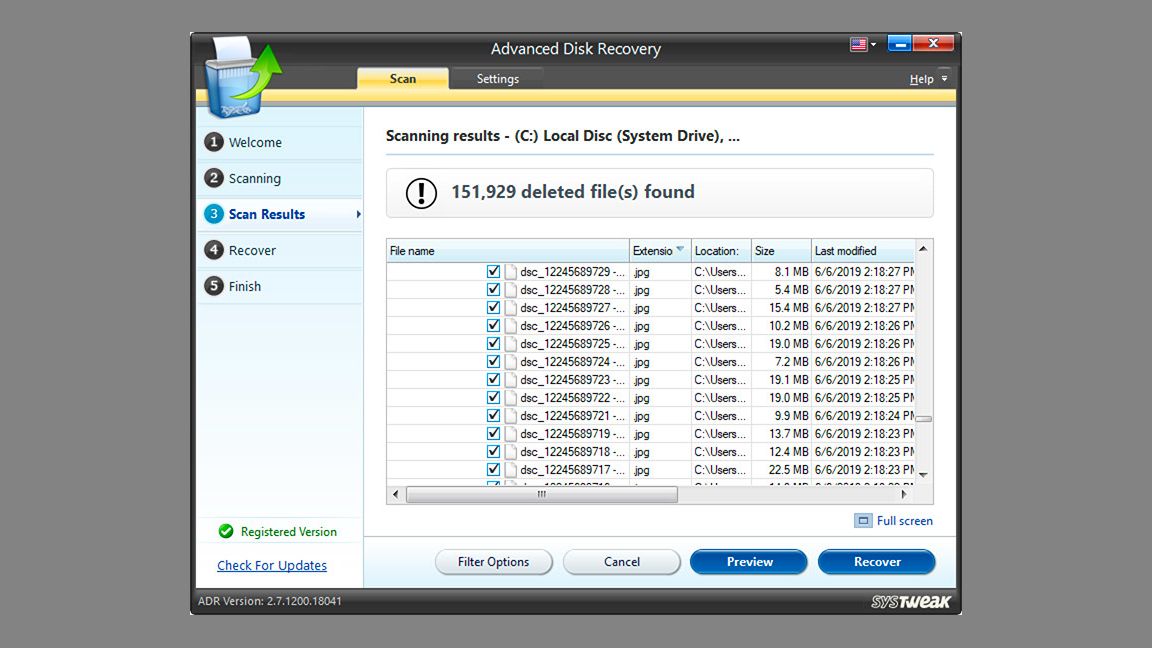
Task: Click the Recover button
Action: 876,562
